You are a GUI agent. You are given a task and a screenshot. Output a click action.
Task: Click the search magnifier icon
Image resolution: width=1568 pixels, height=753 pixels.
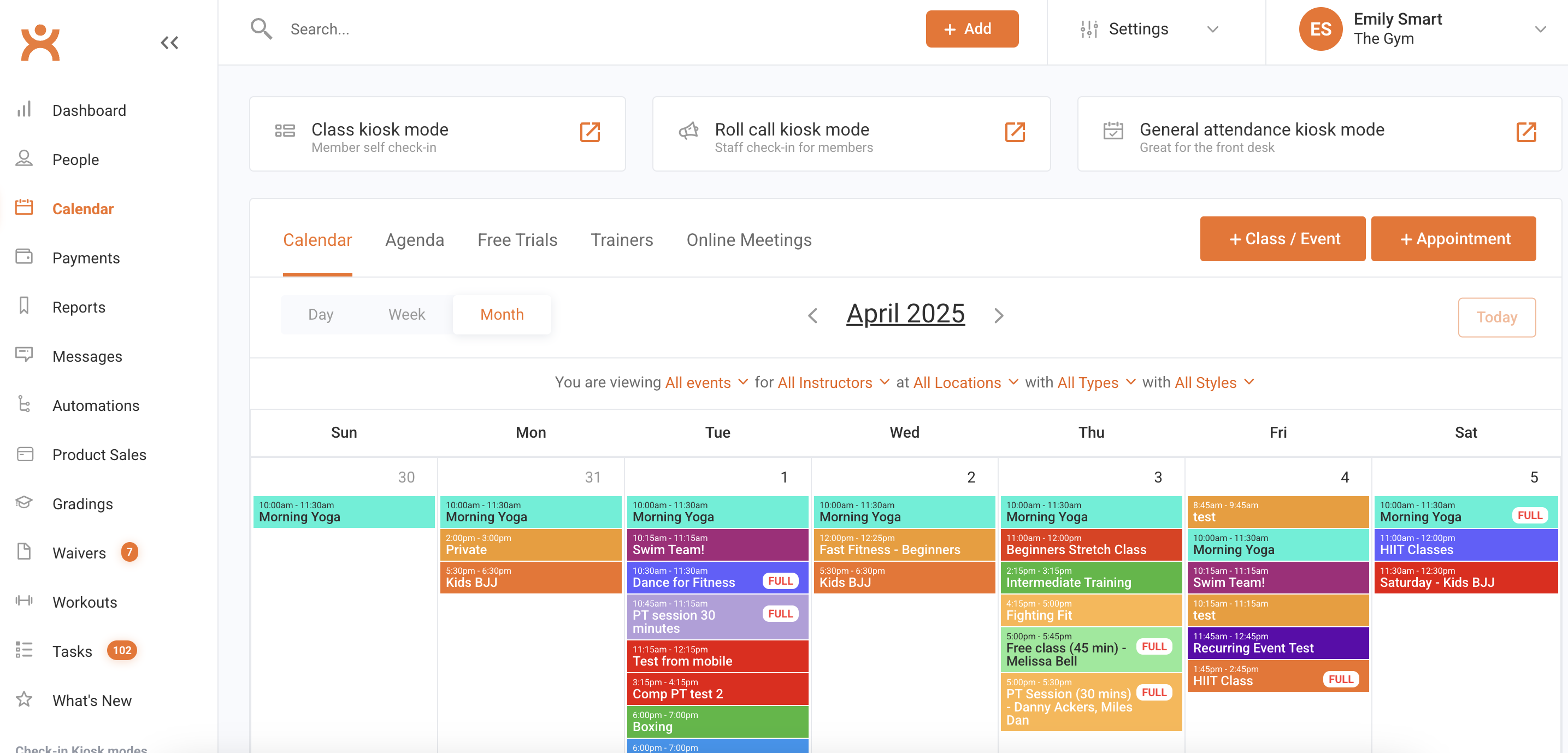coord(261,28)
